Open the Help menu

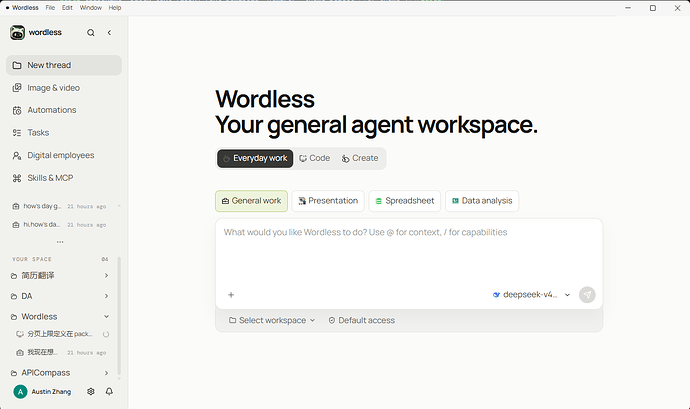pos(115,8)
